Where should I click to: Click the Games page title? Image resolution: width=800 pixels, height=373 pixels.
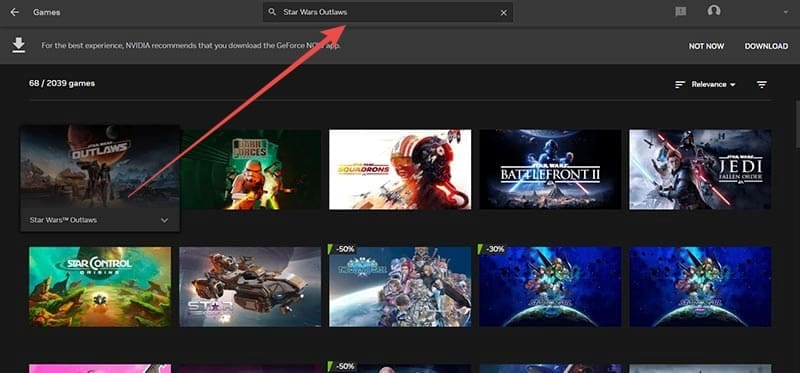46,12
